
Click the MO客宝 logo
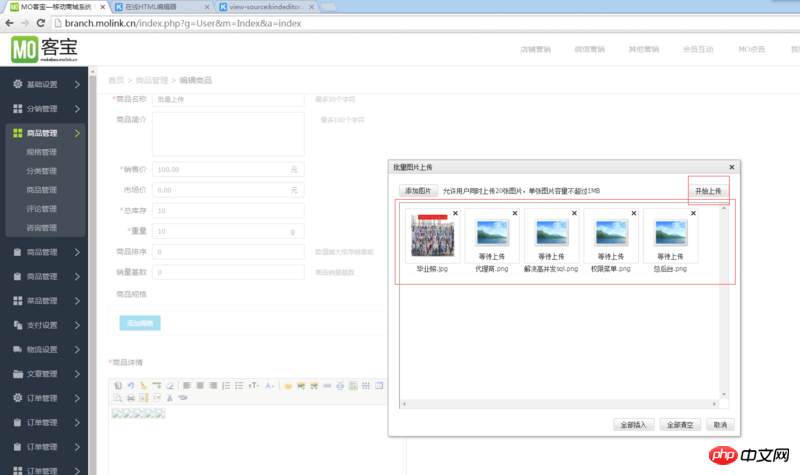tap(44, 49)
